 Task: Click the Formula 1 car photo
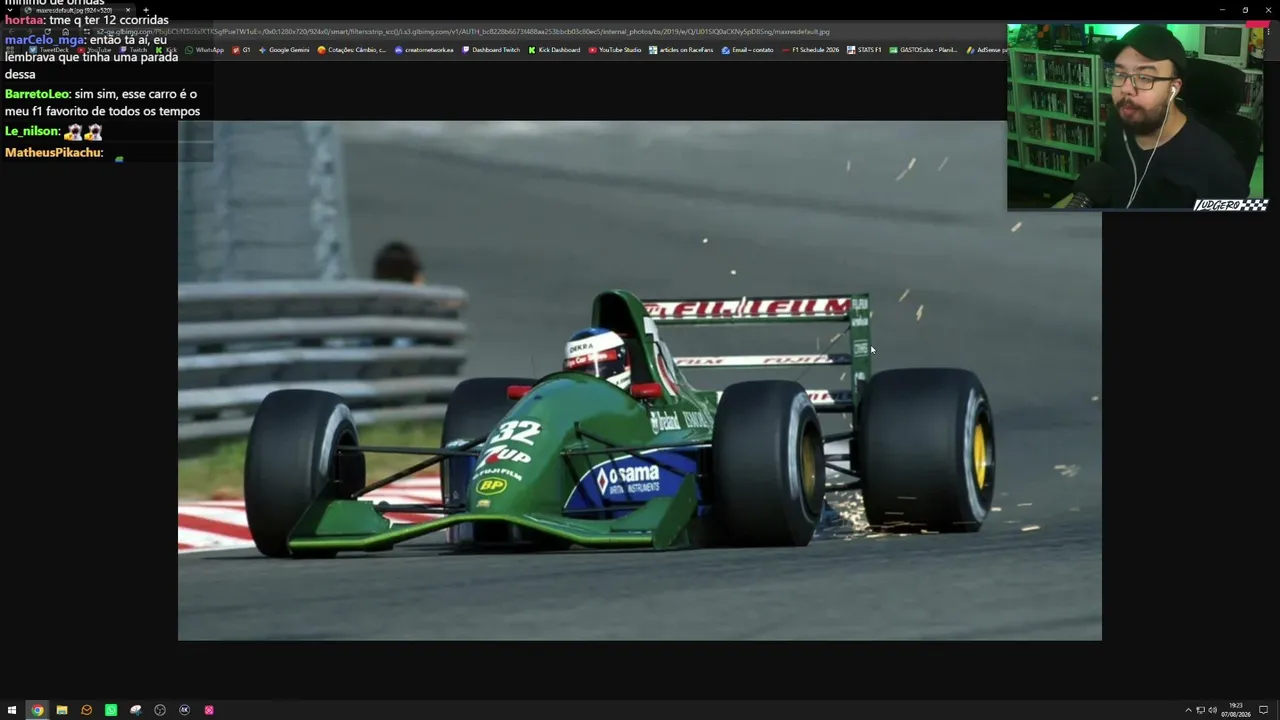point(640,380)
